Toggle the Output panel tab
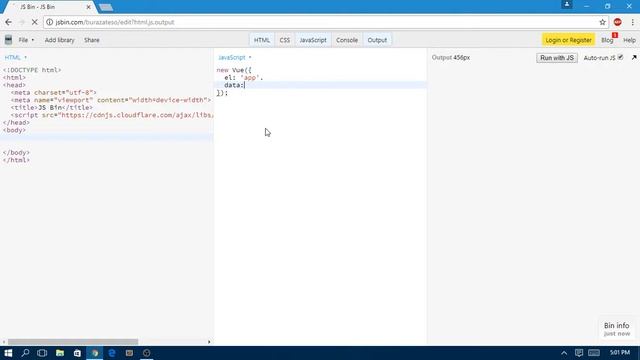Viewport: 640px width, 360px height. click(x=377, y=40)
